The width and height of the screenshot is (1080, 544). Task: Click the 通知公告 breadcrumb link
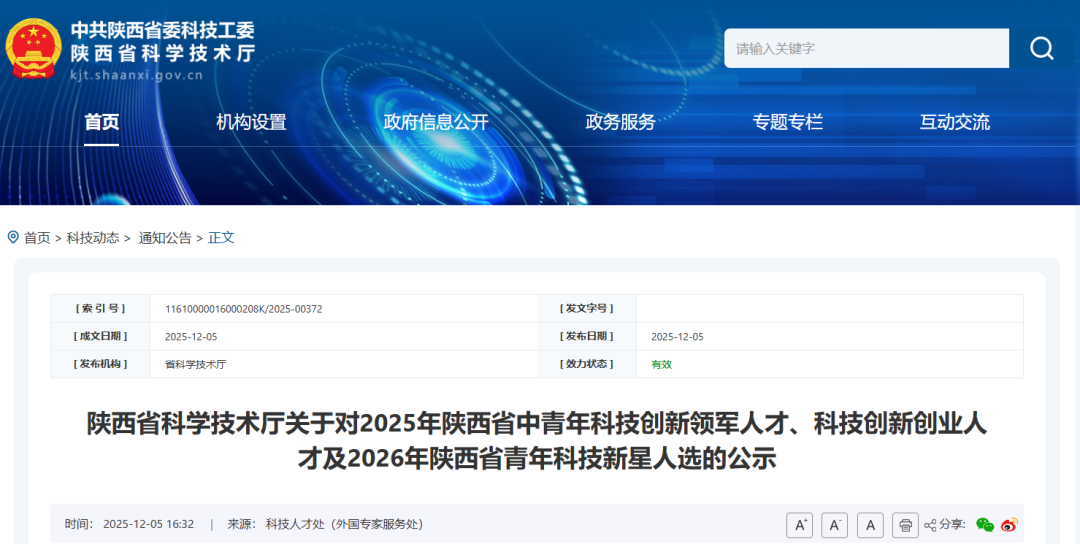click(165, 238)
